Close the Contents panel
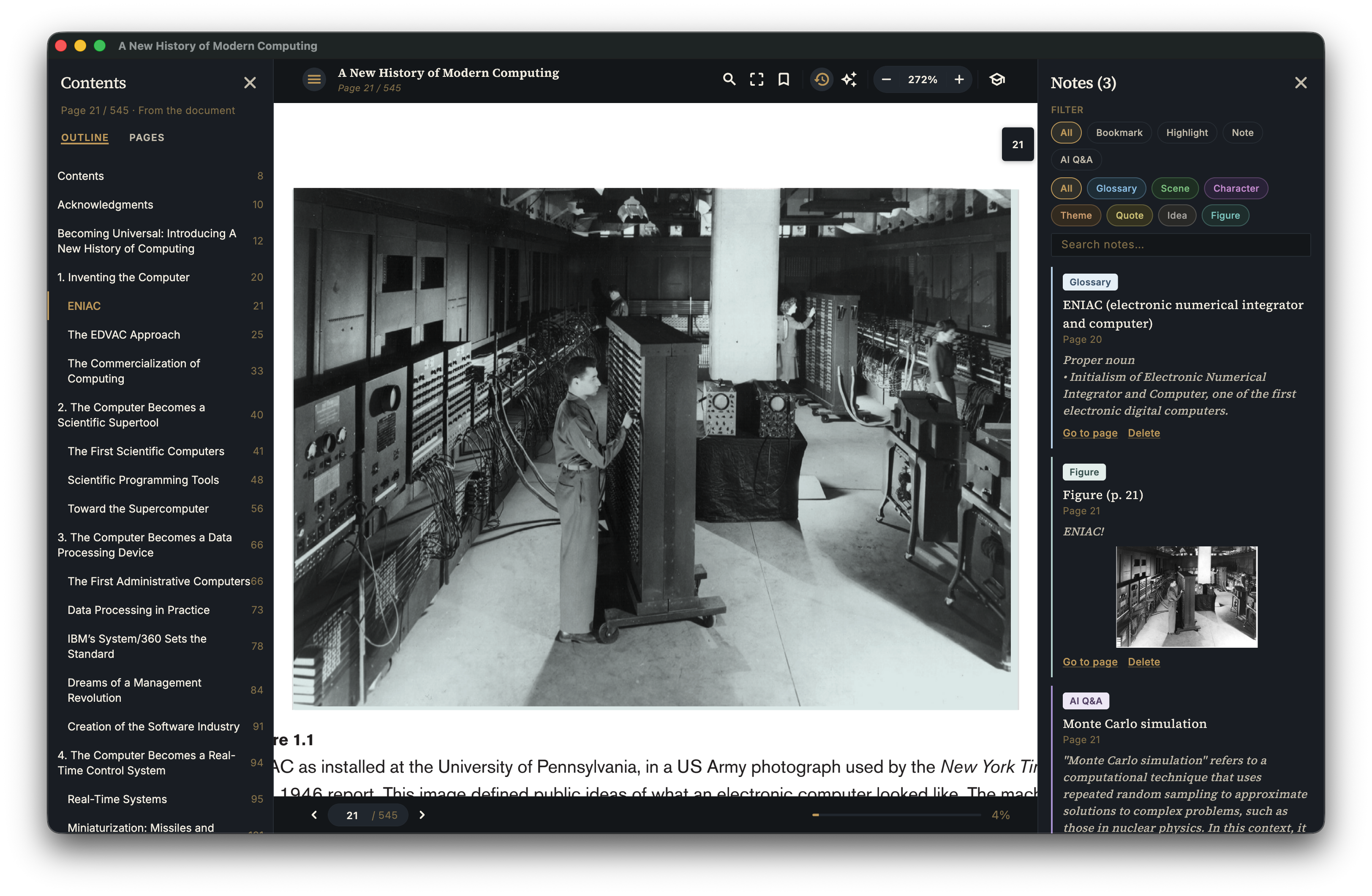This screenshot has width=1372, height=896. (250, 83)
